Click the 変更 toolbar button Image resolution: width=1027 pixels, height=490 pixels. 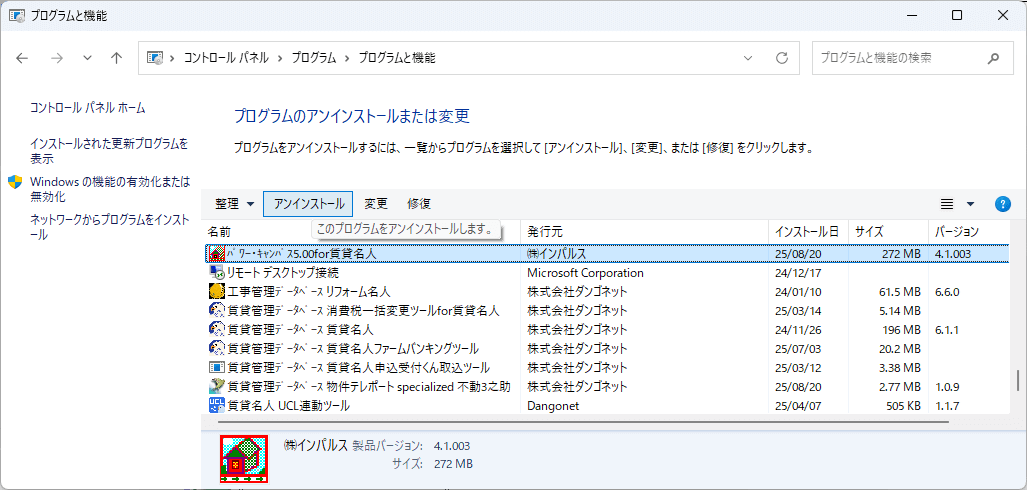coord(376,204)
